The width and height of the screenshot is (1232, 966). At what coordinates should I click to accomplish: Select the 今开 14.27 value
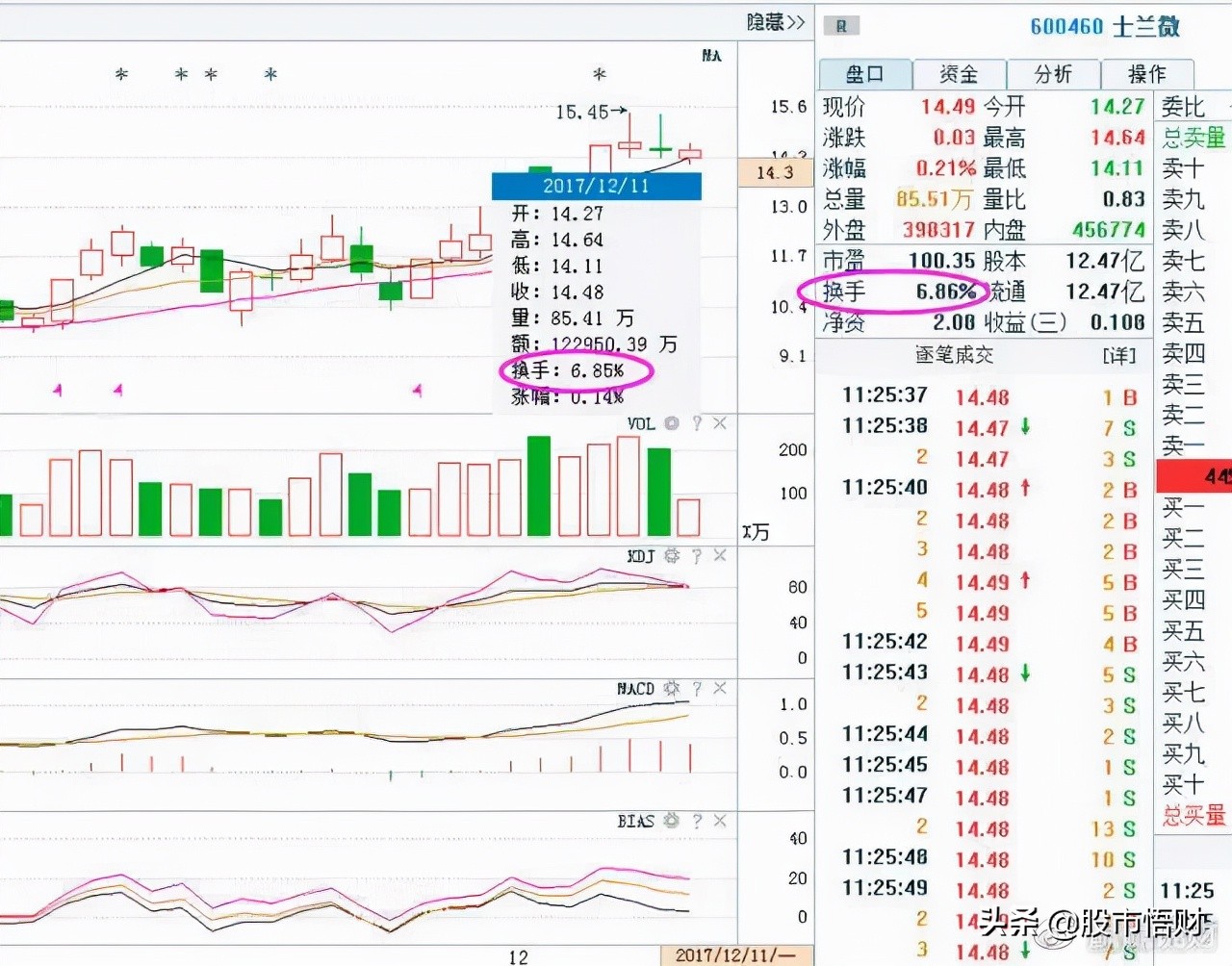(x=1117, y=107)
